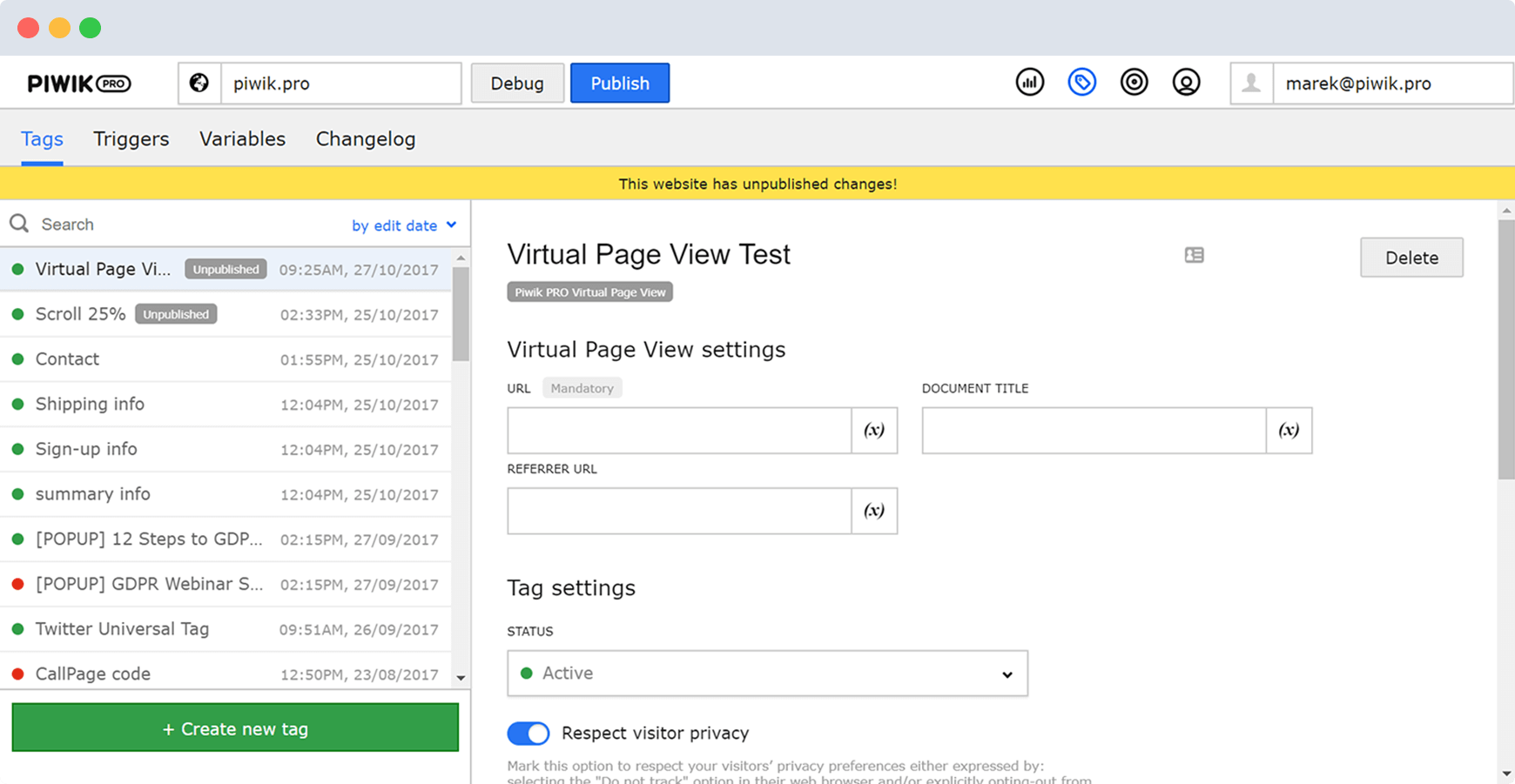Image resolution: width=1515 pixels, height=784 pixels.
Task: Open the marek@piwik.pro account menu
Action: coord(1371,84)
